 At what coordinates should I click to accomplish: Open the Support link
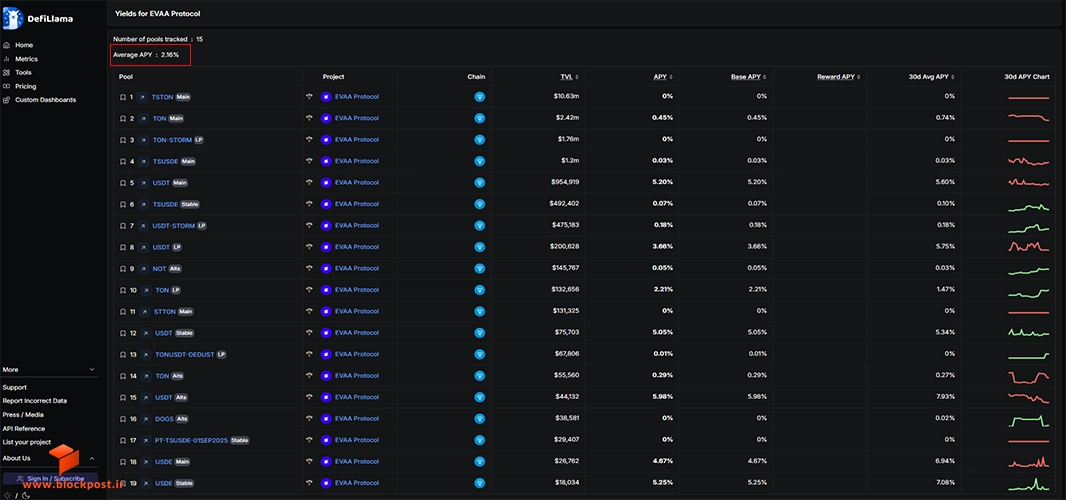[x=14, y=387]
